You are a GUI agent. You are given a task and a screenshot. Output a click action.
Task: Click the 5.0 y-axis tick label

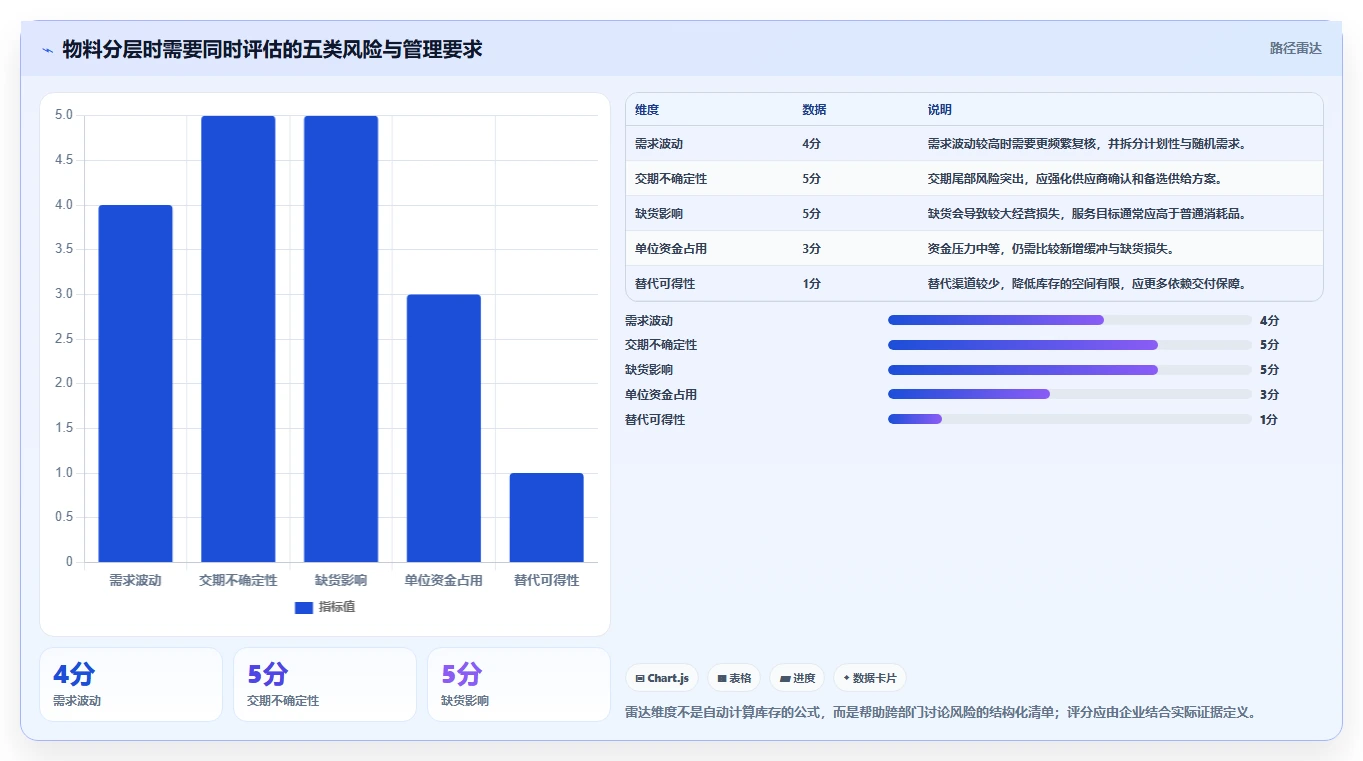coord(64,115)
